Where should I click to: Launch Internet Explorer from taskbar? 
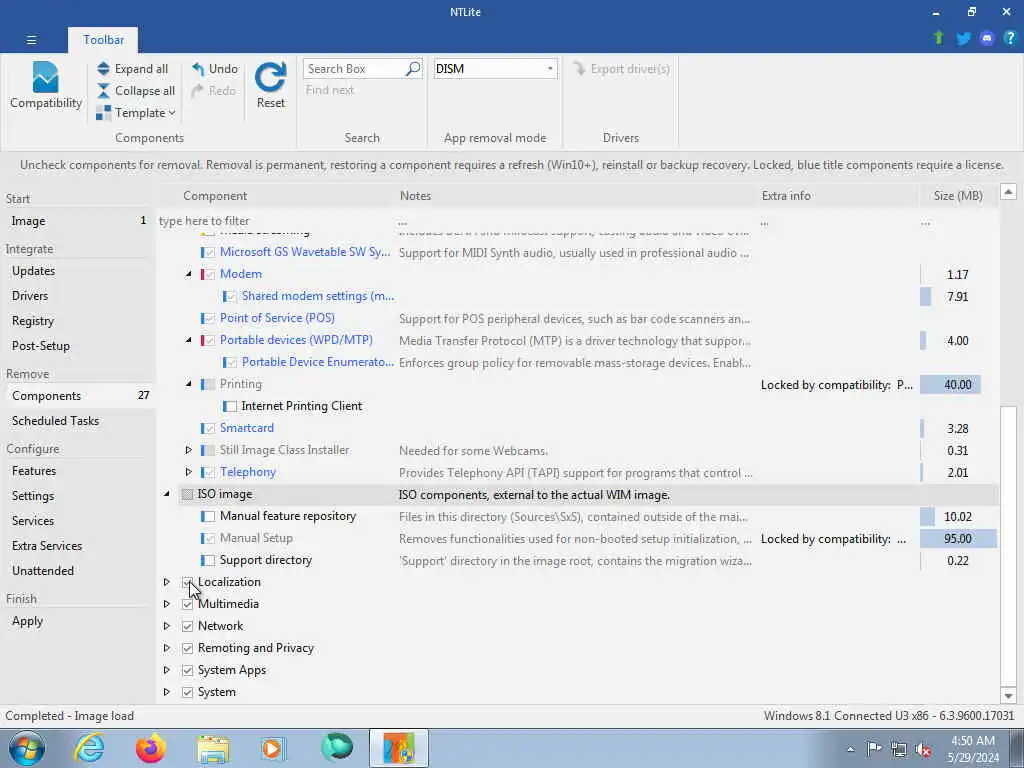(x=89, y=748)
